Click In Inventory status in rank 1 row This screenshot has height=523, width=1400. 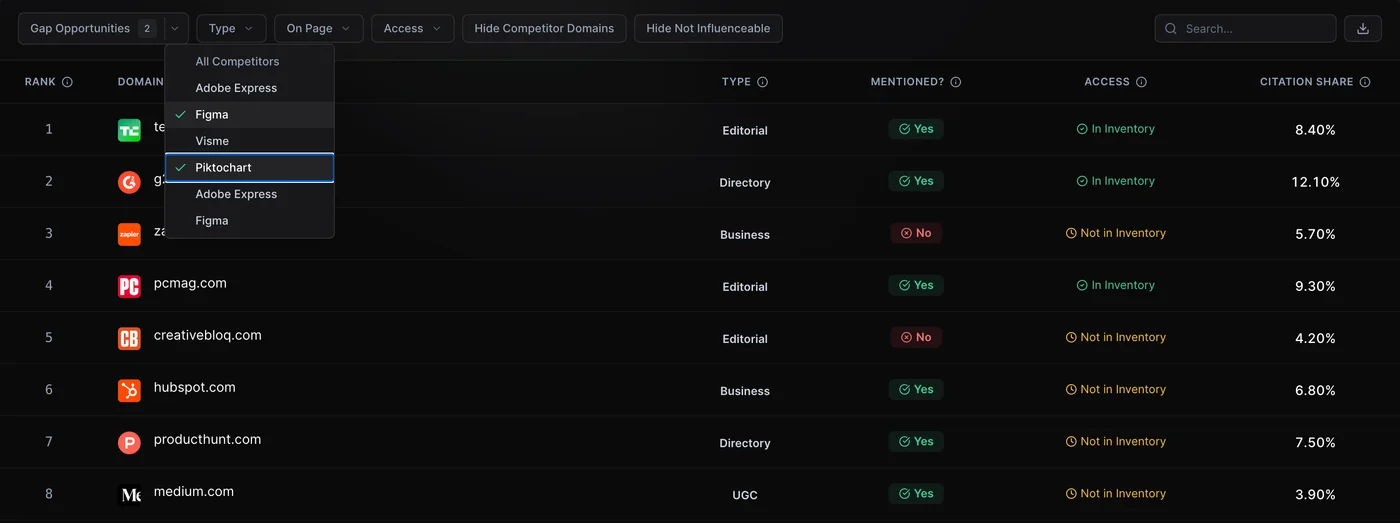pos(1116,129)
